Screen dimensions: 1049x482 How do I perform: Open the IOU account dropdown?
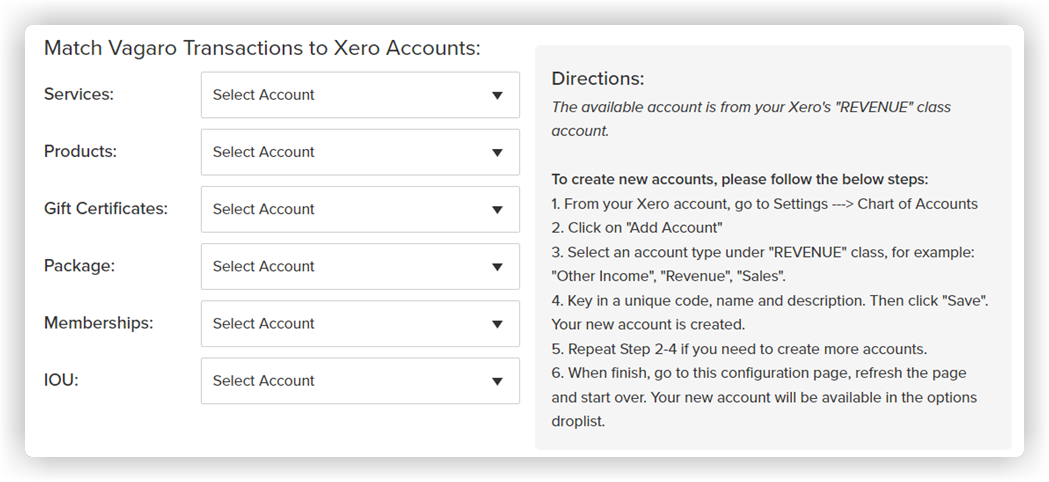click(x=360, y=381)
